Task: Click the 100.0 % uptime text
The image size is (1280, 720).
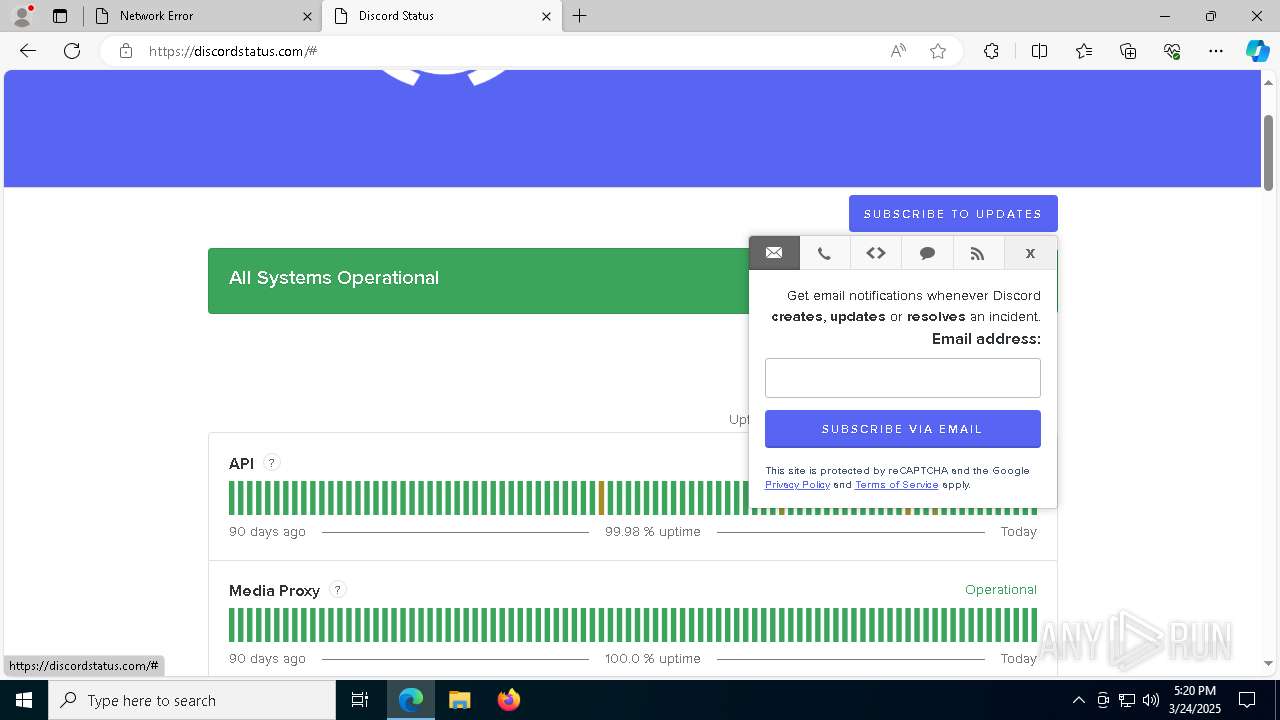Action: pyautogui.click(x=652, y=658)
